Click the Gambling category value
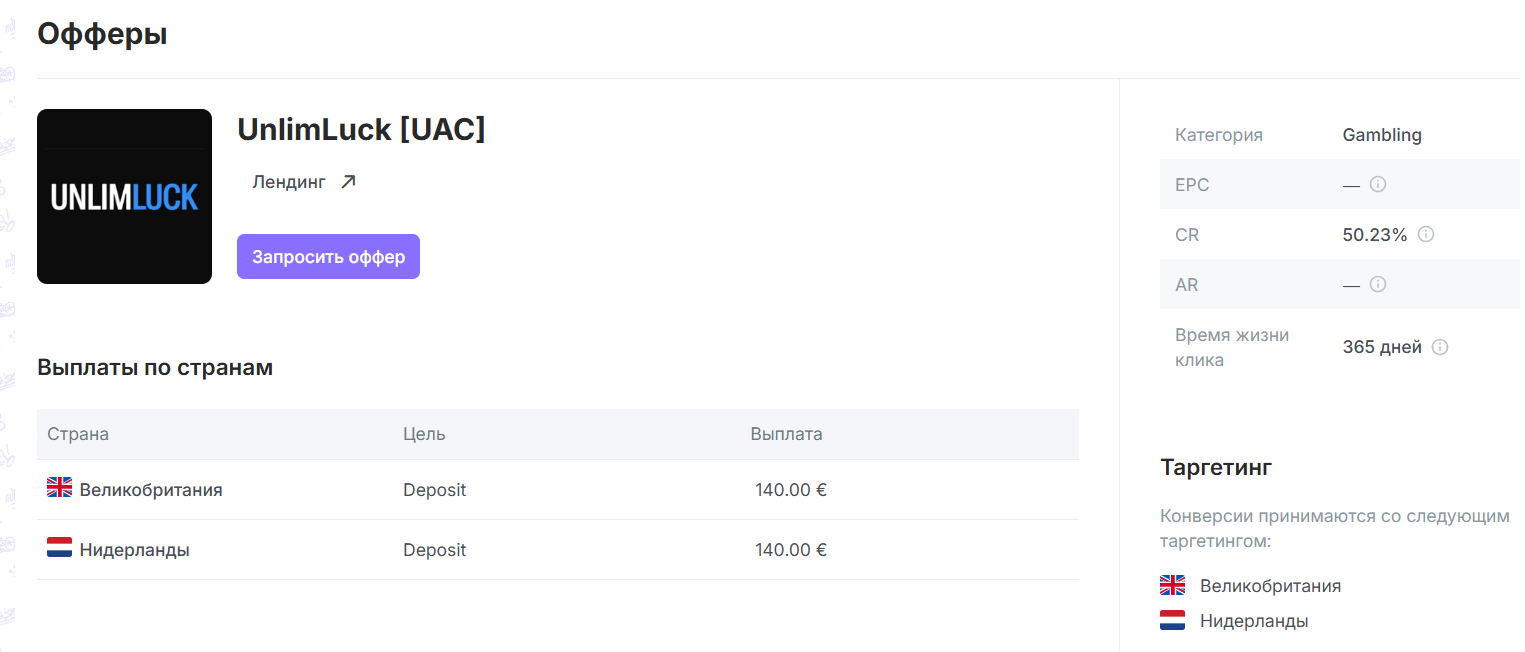The height and width of the screenshot is (652, 1525). (x=1382, y=135)
